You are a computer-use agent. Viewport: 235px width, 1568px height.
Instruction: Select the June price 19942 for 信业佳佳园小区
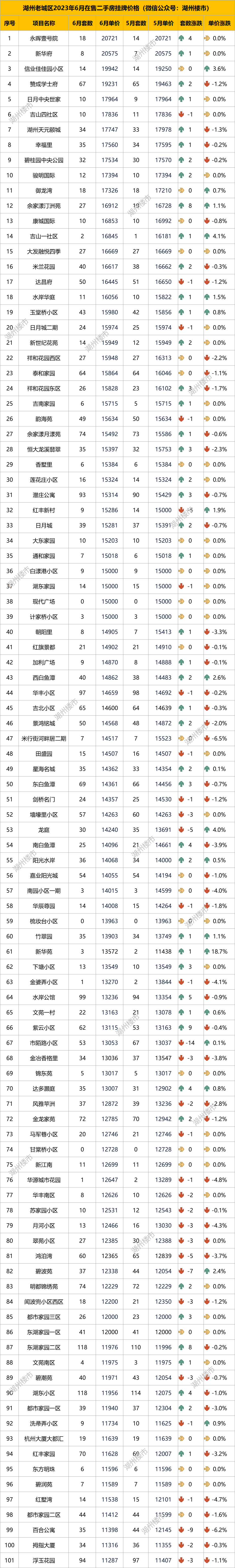[110, 69]
